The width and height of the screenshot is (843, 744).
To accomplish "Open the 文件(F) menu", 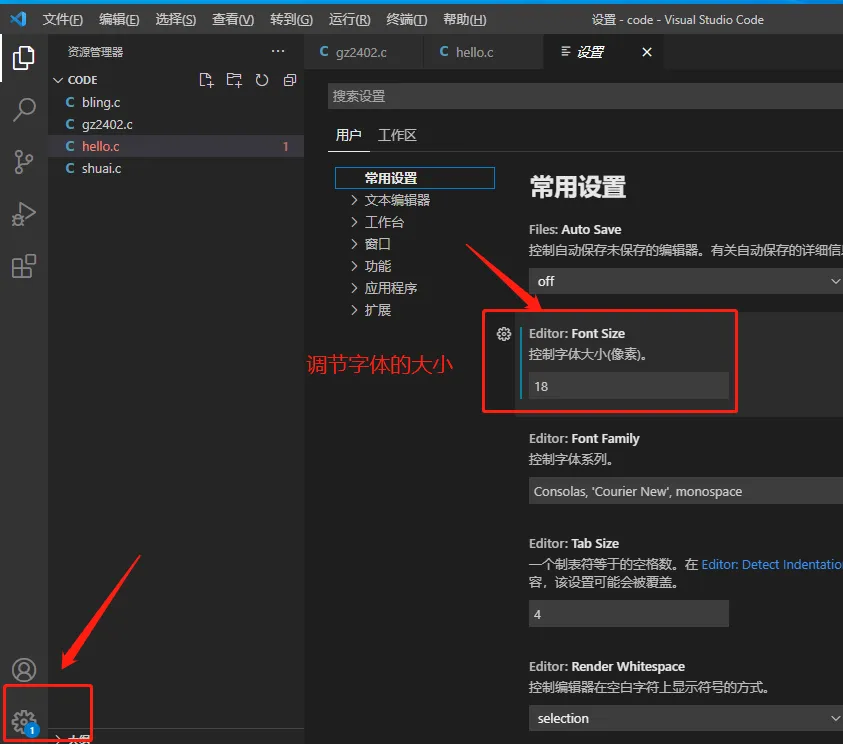I will (62, 20).
